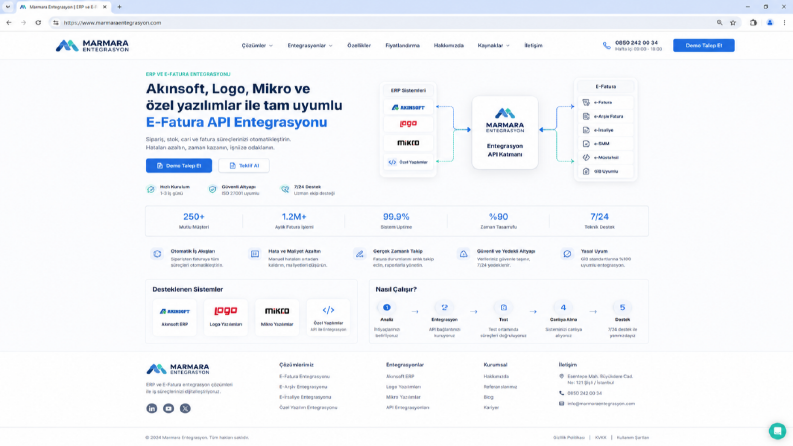Click the footer Marmara Entegrasyon logo
793x446 pixels.
tap(178, 369)
